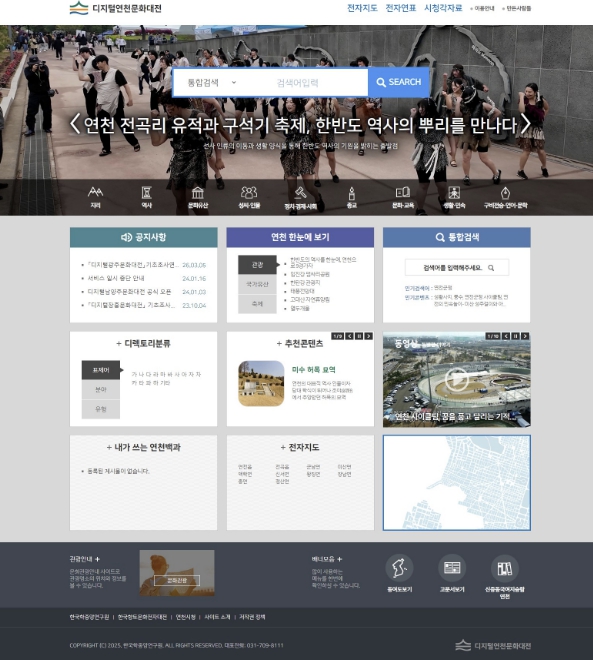Go to next recommended content slide

[x=369, y=336]
